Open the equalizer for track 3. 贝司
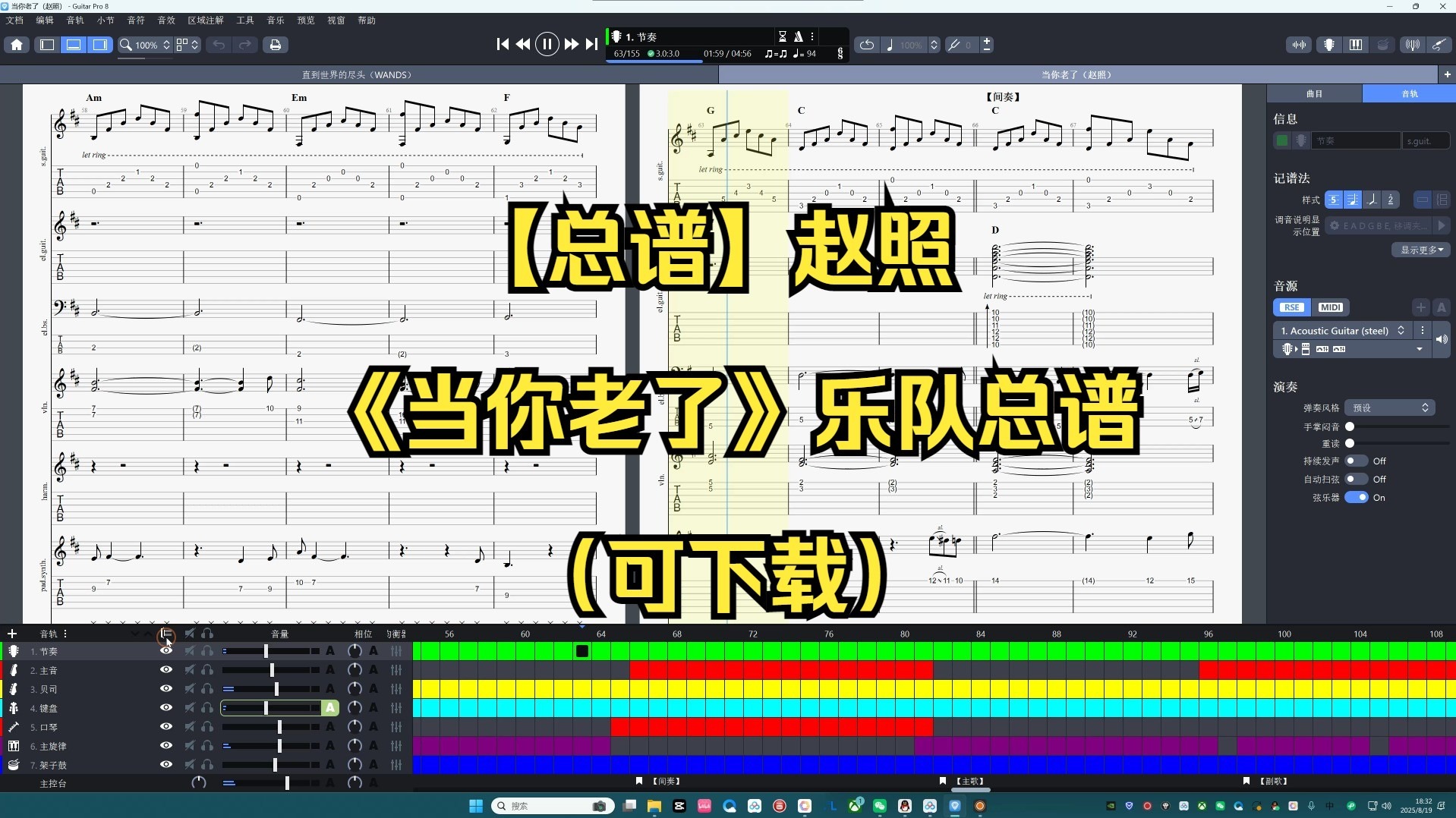 tap(396, 688)
